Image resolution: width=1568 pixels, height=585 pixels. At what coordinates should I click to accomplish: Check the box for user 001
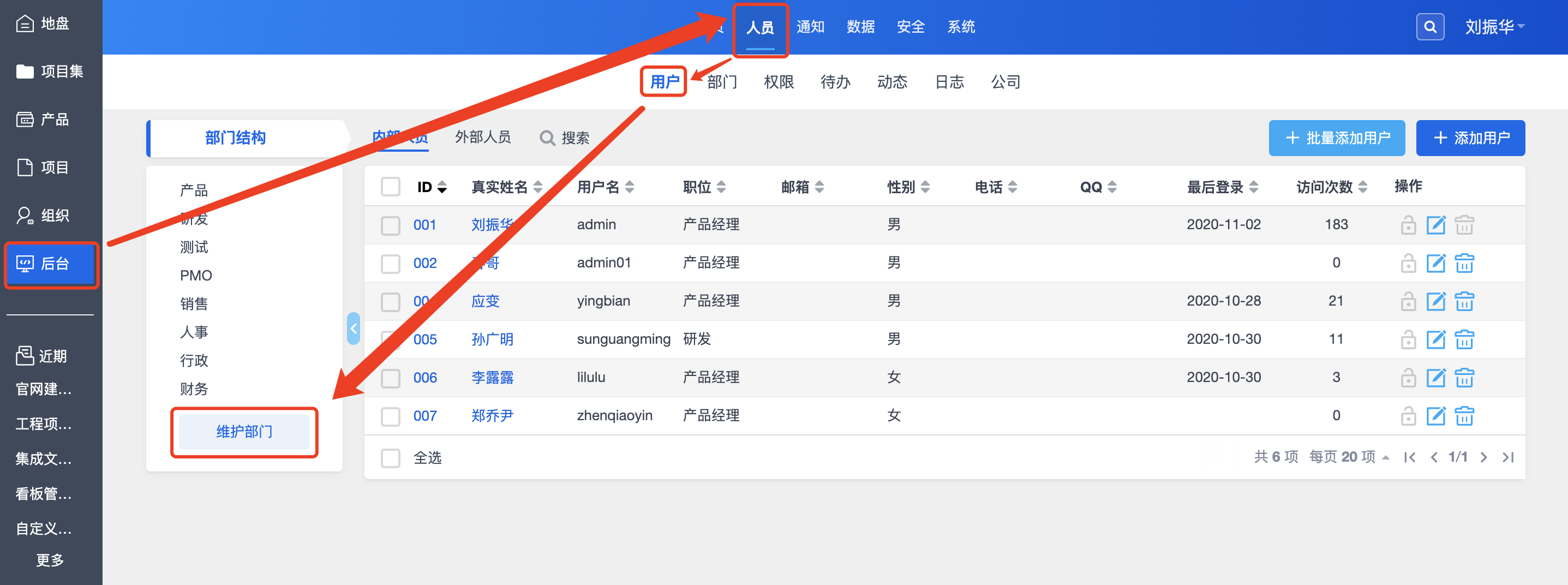(x=390, y=225)
